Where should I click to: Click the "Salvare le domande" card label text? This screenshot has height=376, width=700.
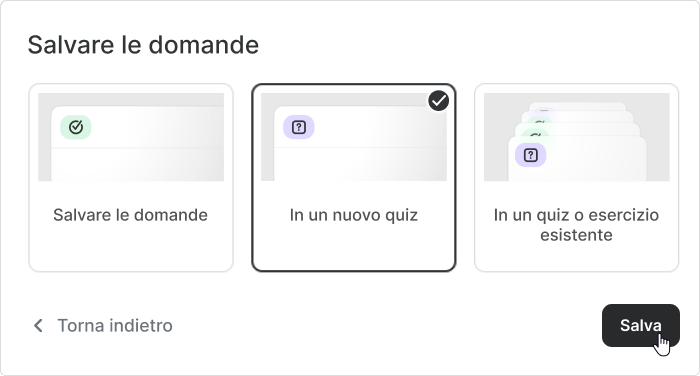(x=130, y=215)
